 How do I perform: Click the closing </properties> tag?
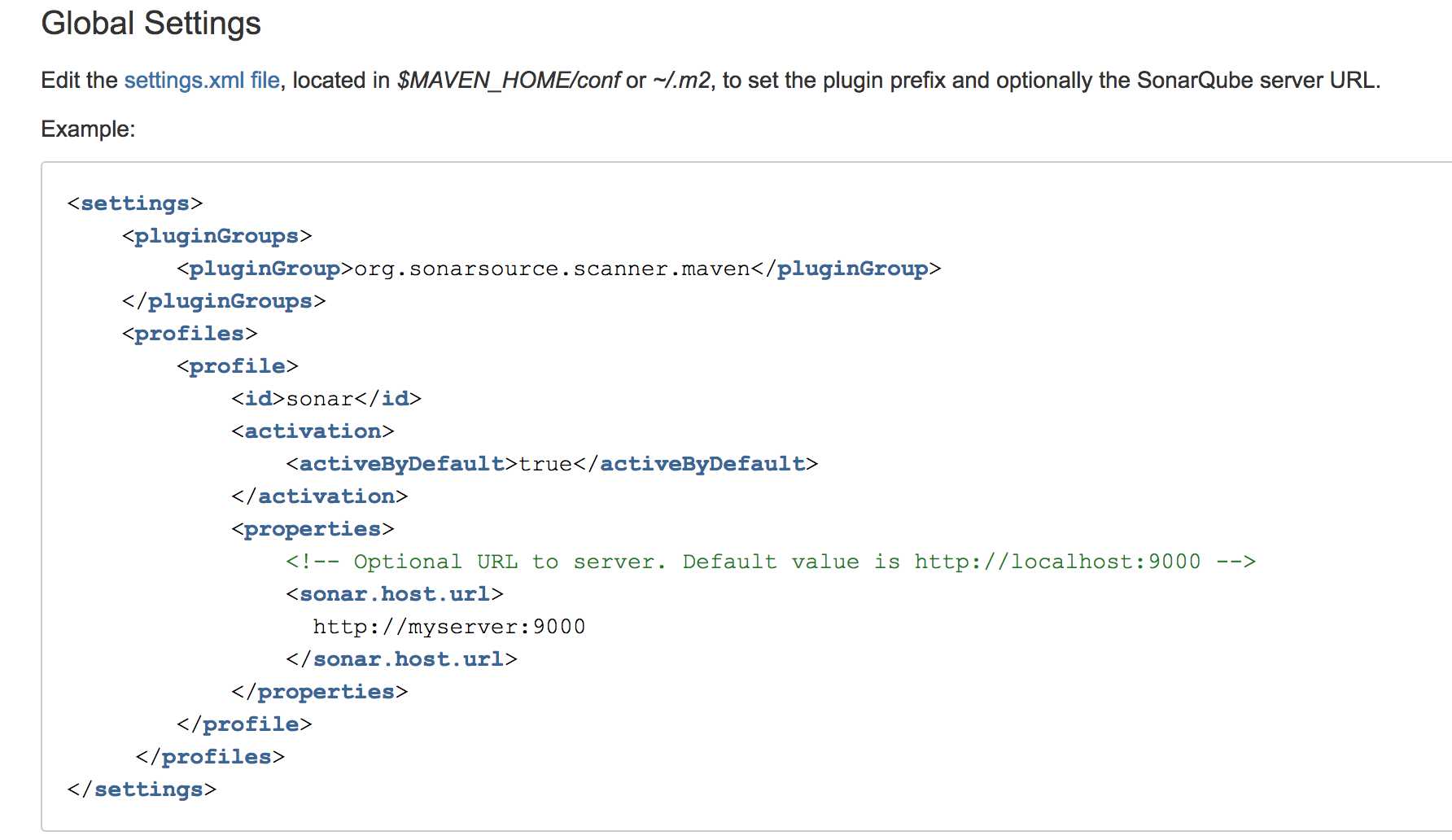tap(319, 692)
